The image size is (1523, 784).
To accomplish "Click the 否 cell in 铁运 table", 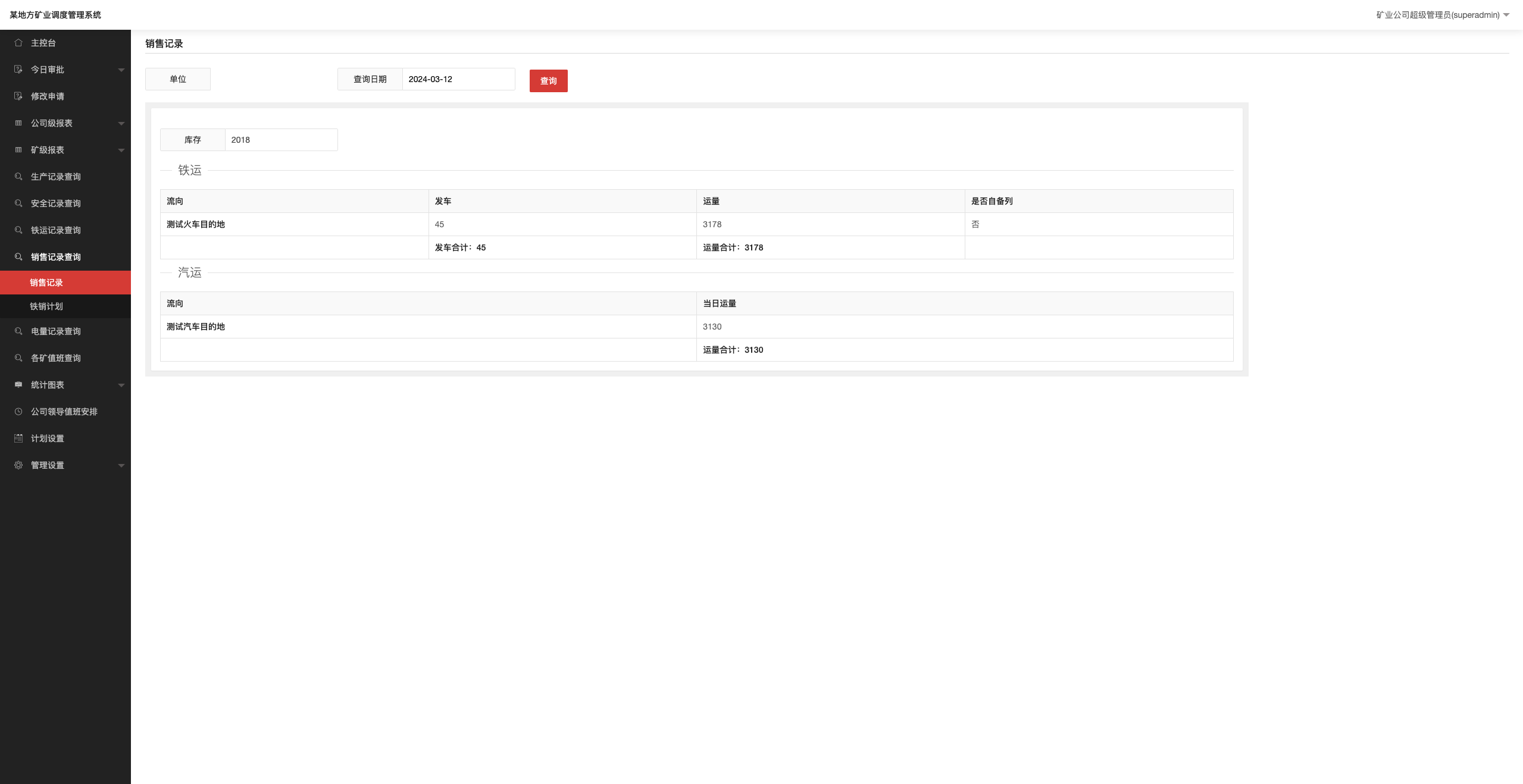I will click(x=1099, y=224).
